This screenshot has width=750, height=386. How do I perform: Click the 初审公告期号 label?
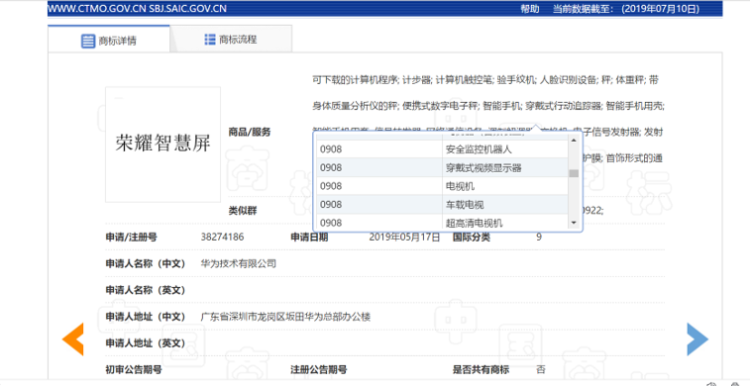tap(133, 369)
